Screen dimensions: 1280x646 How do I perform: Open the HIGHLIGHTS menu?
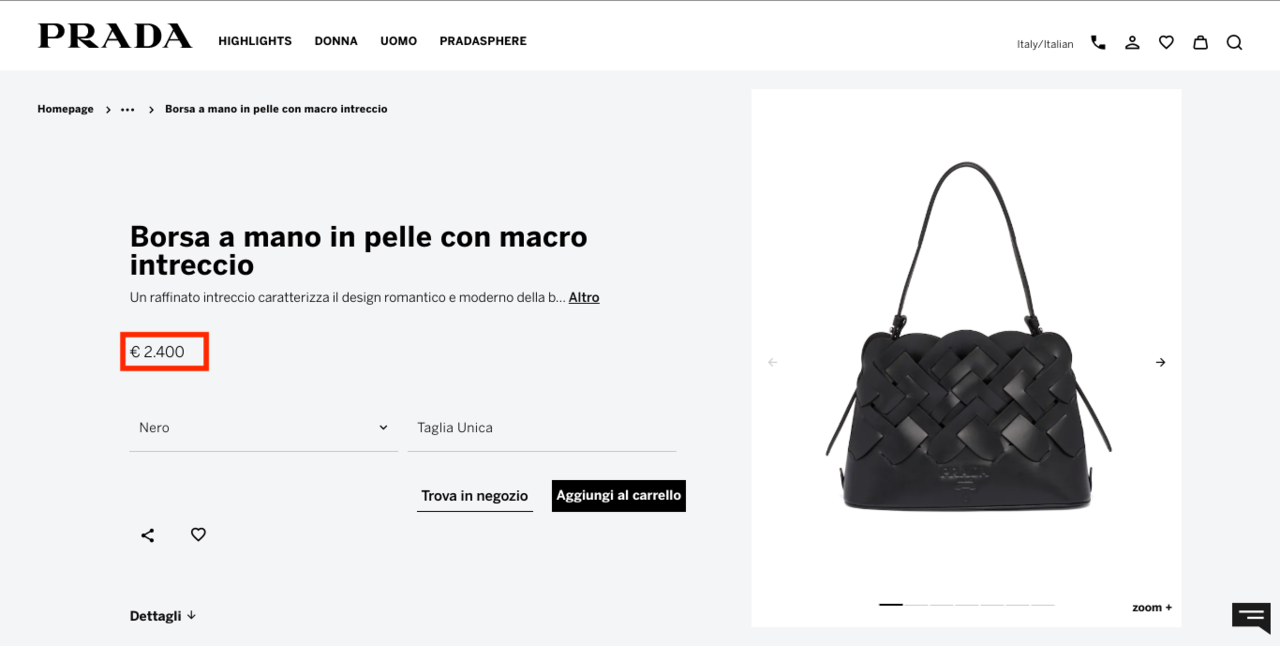(x=255, y=41)
